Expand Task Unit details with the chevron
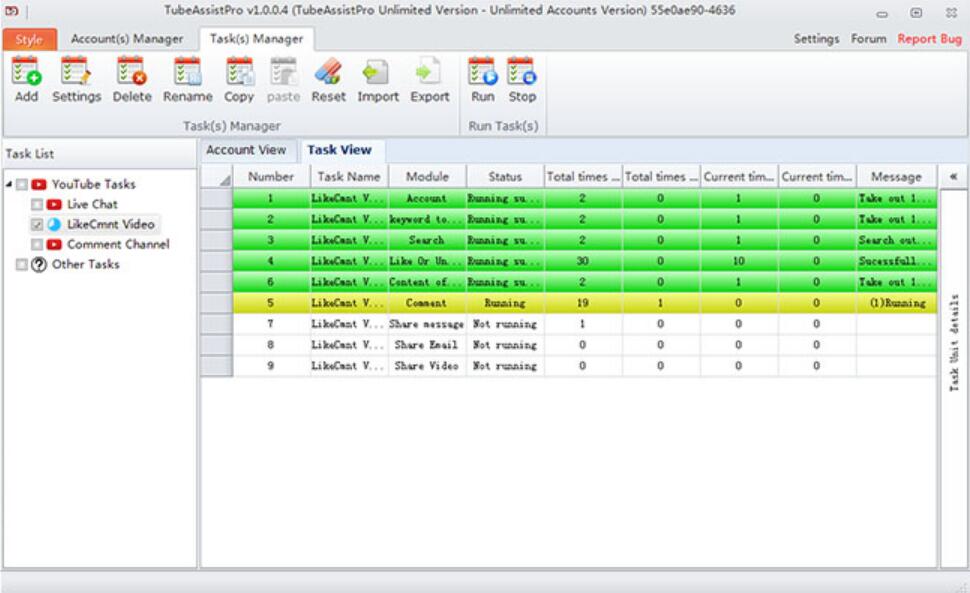The width and height of the screenshot is (970, 593). pyautogui.click(x=953, y=177)
